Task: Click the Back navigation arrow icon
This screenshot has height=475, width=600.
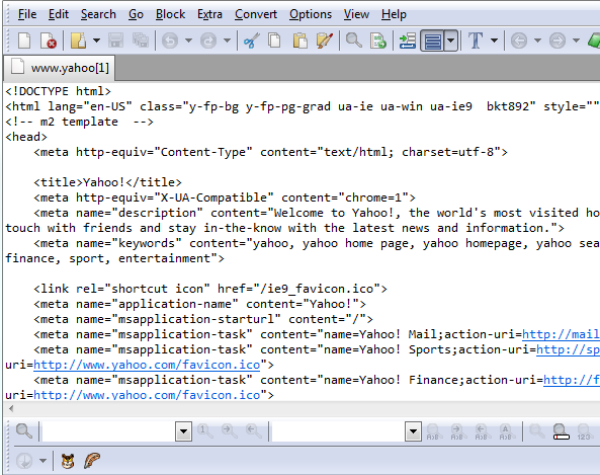Action: (519, 41)
